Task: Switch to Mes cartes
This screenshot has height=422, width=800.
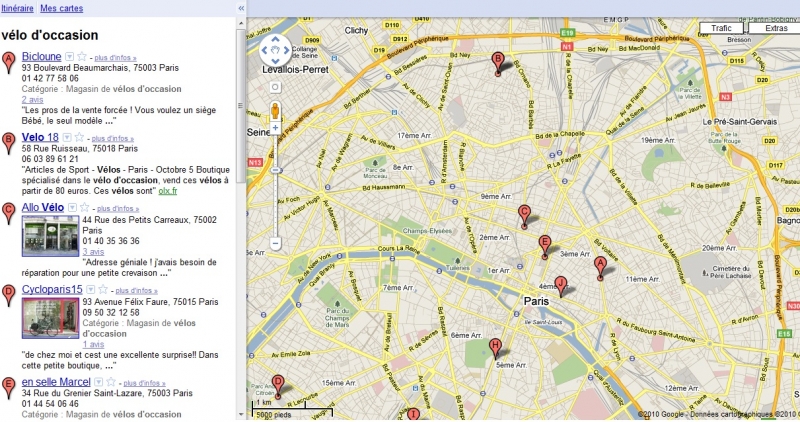Action: point(62,7)
